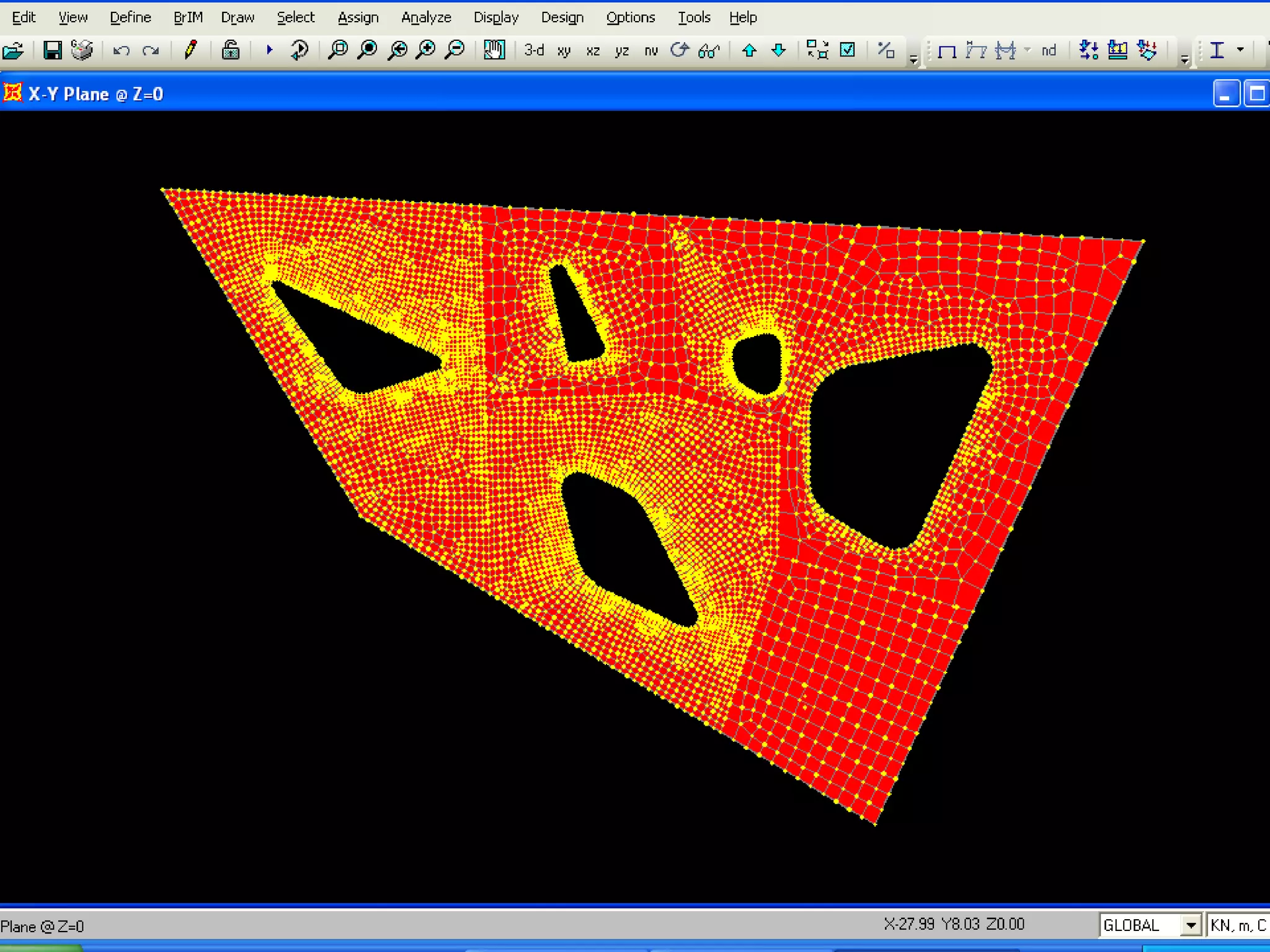
Task: Open the KN, m, C units dropdown
Action: coord(1238,925)
